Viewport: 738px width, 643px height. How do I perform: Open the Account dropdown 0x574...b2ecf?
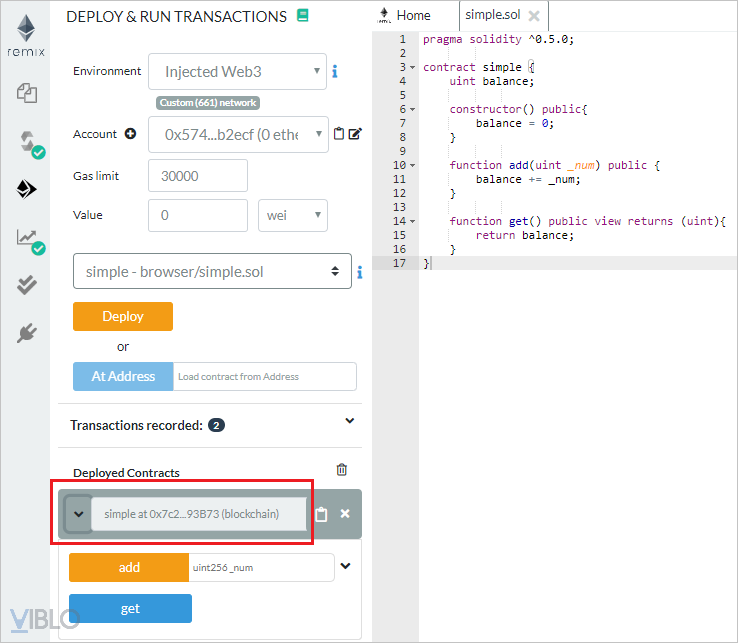[x=238, y=135]
